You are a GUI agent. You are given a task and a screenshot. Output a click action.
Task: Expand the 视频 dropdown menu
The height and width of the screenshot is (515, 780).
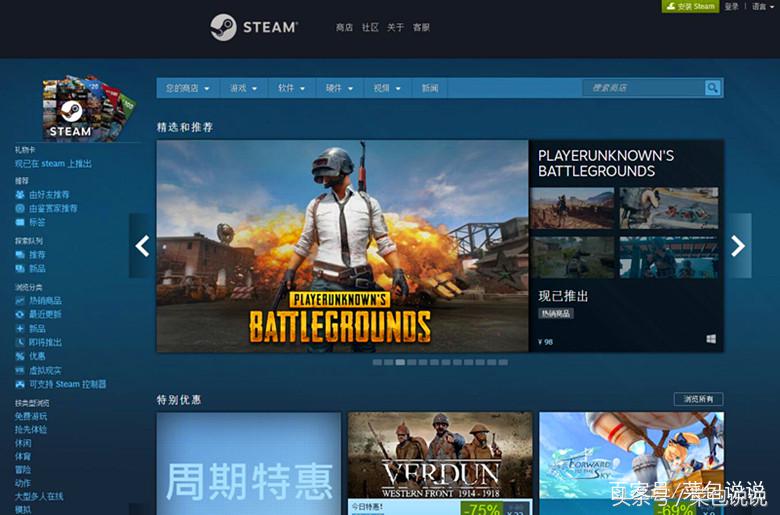click(x=387, y=88)
